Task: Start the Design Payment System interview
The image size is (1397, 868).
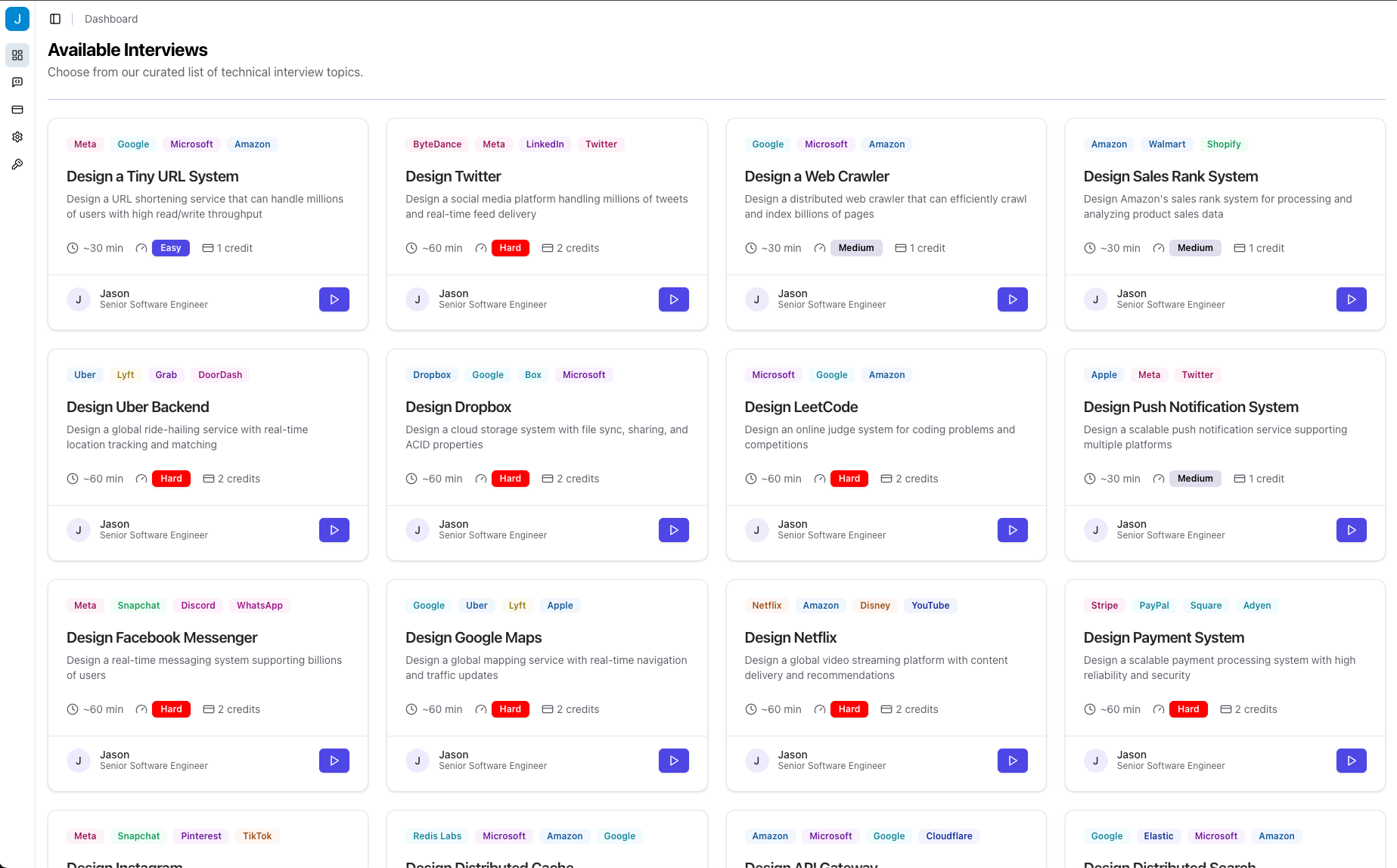Action: click(1352, 761)
